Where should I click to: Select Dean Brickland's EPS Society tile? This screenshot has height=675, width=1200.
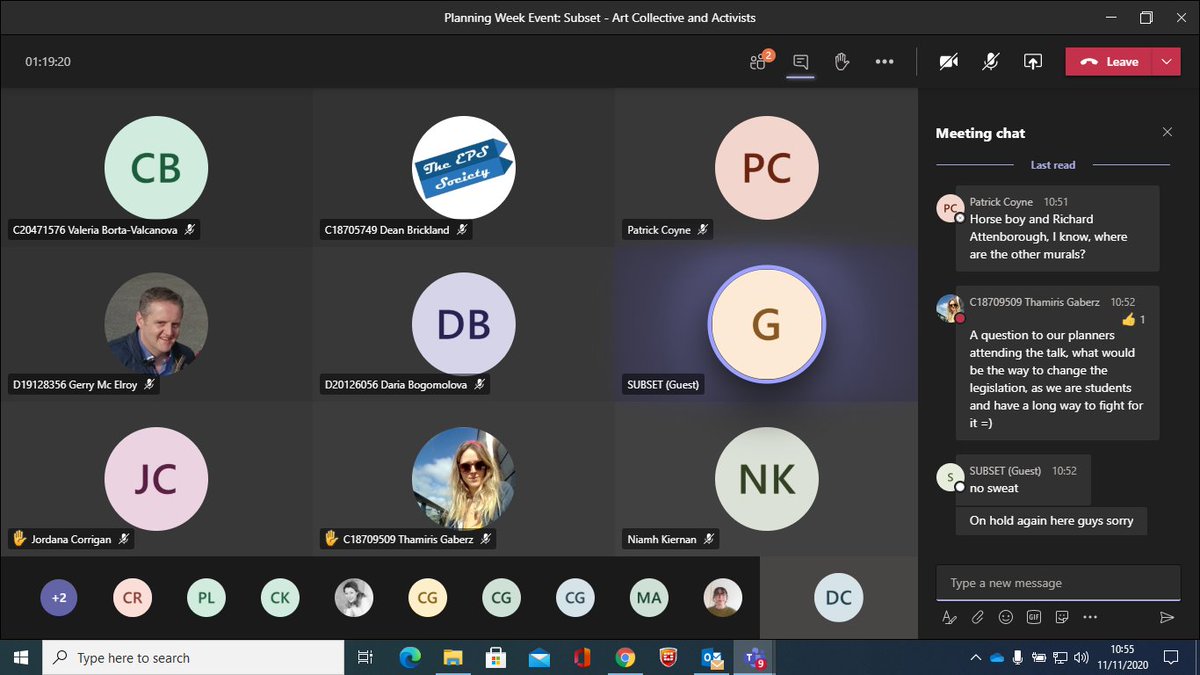463,167
